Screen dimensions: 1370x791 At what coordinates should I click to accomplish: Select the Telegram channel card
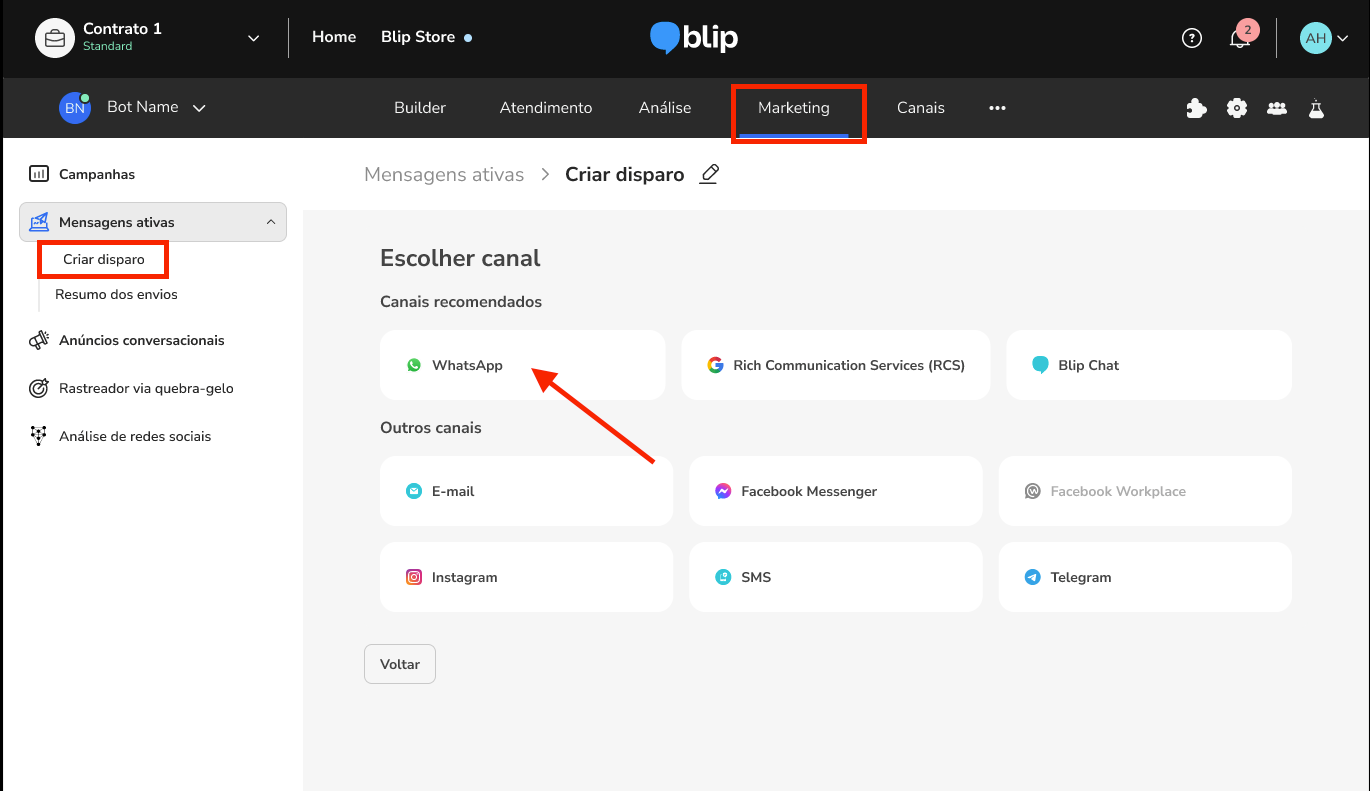tap(1145, 577)
